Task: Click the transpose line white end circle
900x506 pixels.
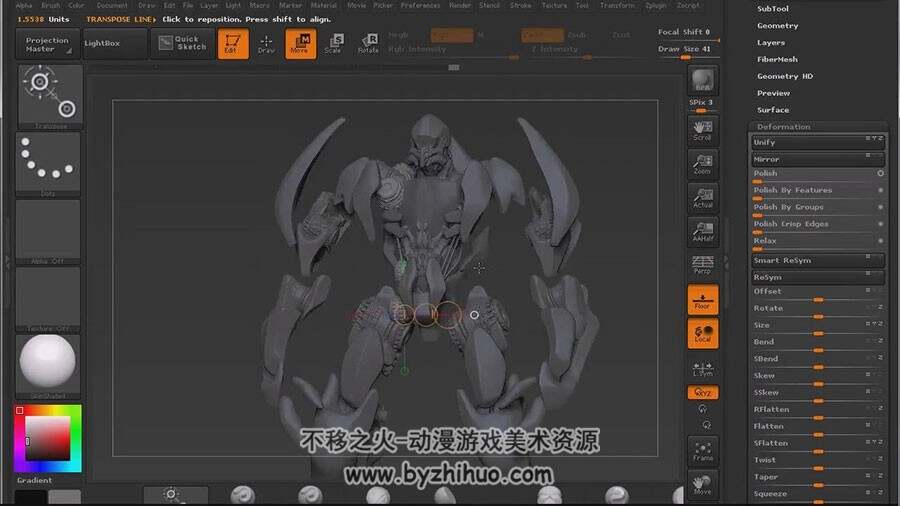Action: tap(474, 315)
